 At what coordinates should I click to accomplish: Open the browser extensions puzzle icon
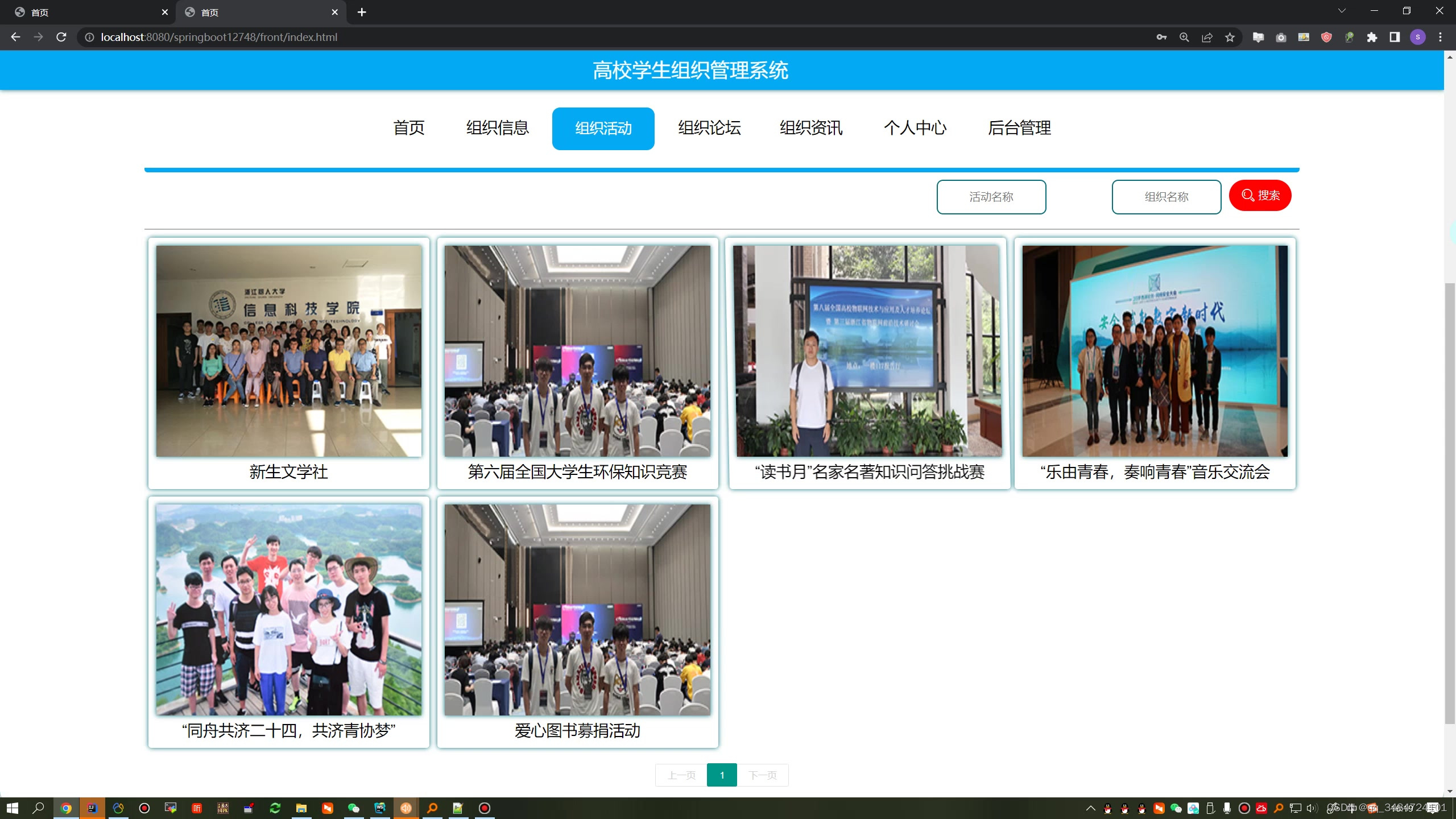pyautogui.click(x=1372, y=37)
